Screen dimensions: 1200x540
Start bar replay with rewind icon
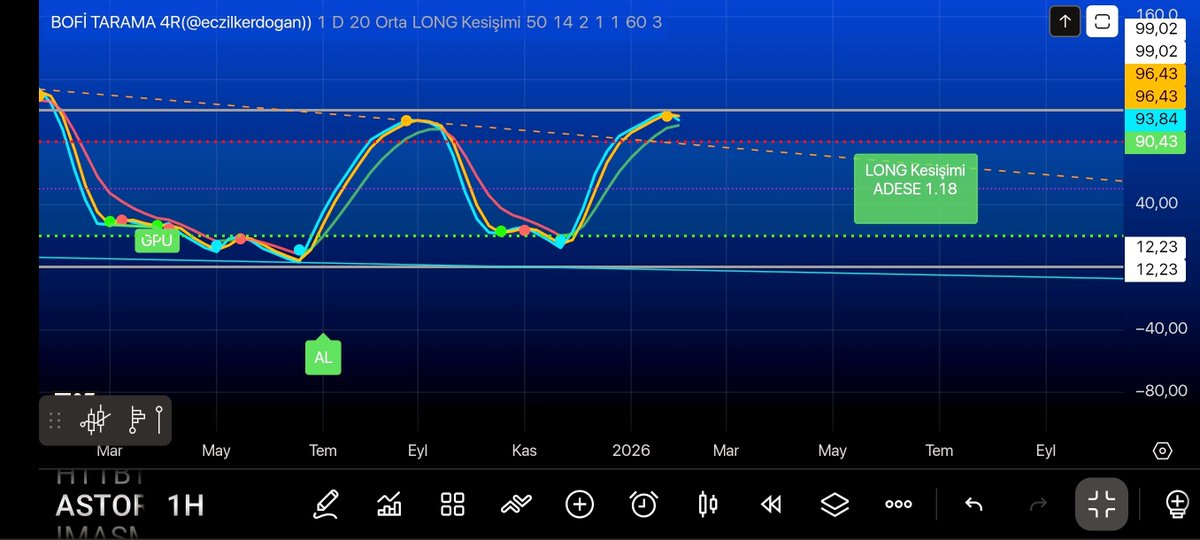[x=771, y=504]
